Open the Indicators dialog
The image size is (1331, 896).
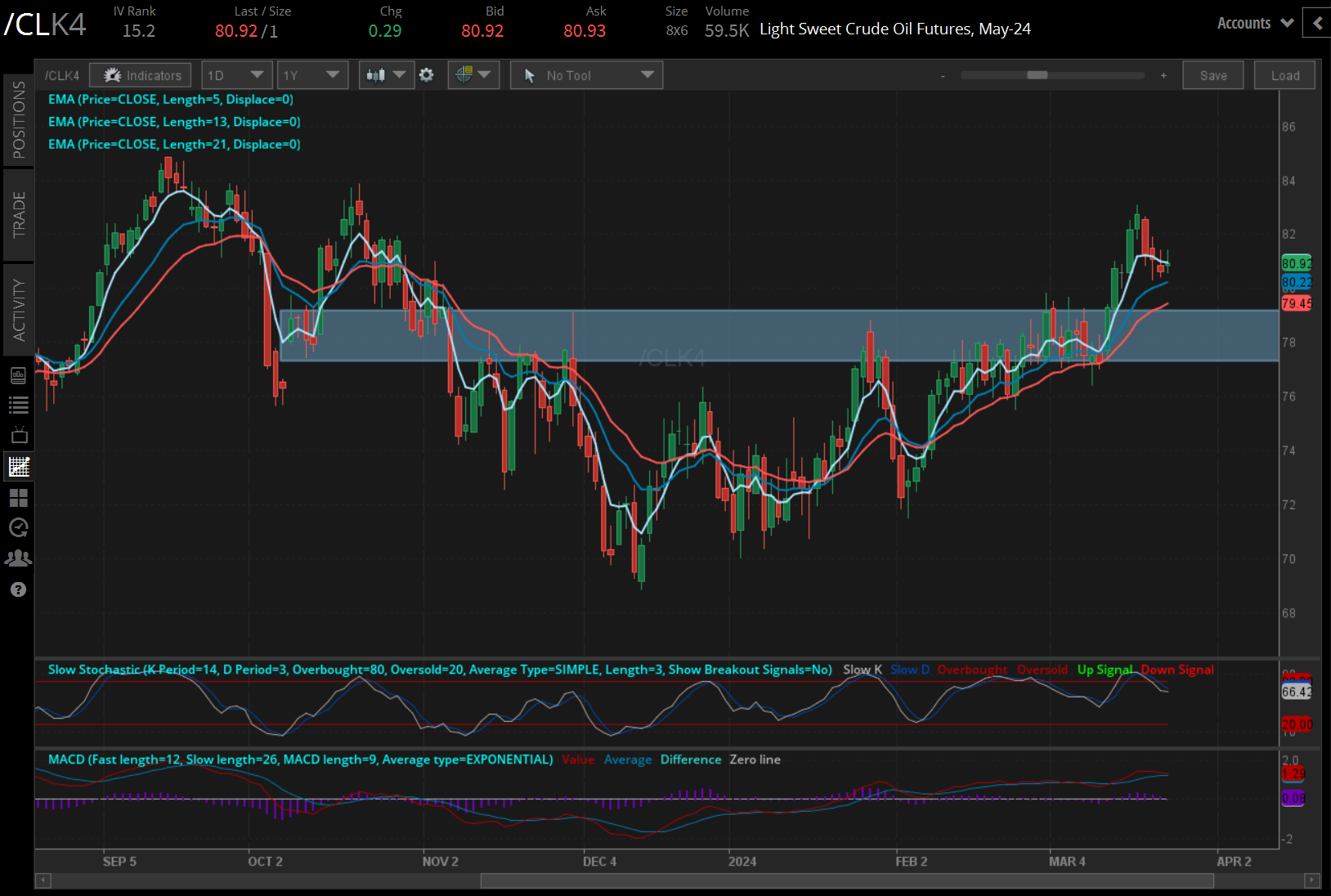(140, 74)
